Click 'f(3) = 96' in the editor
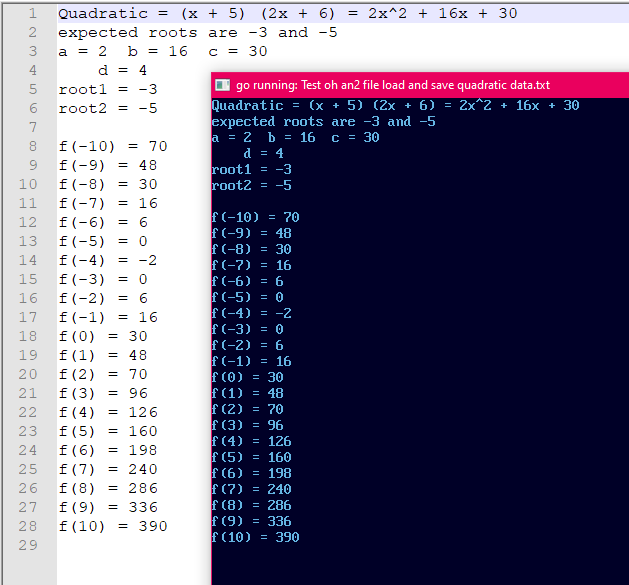The height and width of the screenshot is (585, 629). point(103,394)
